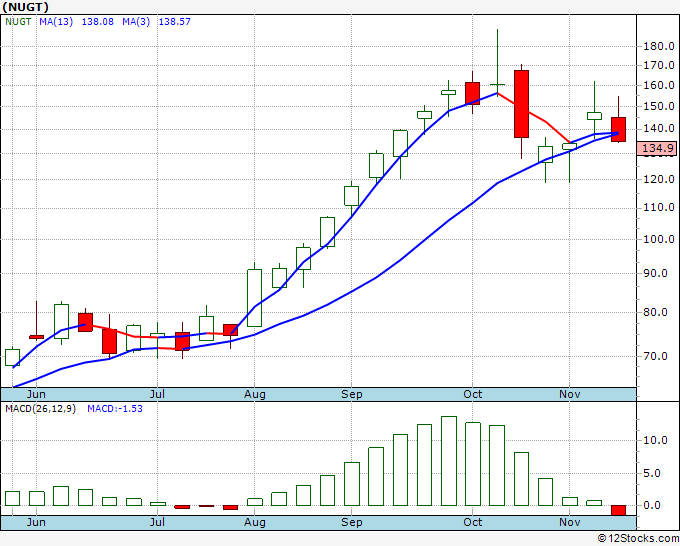
Task: Click the 150.0 price axis label
Action: 658,106
